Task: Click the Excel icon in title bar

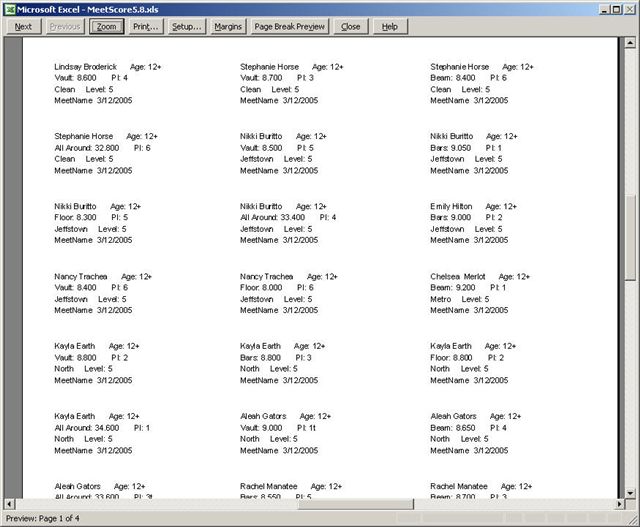Action: (x=10, y=9)
